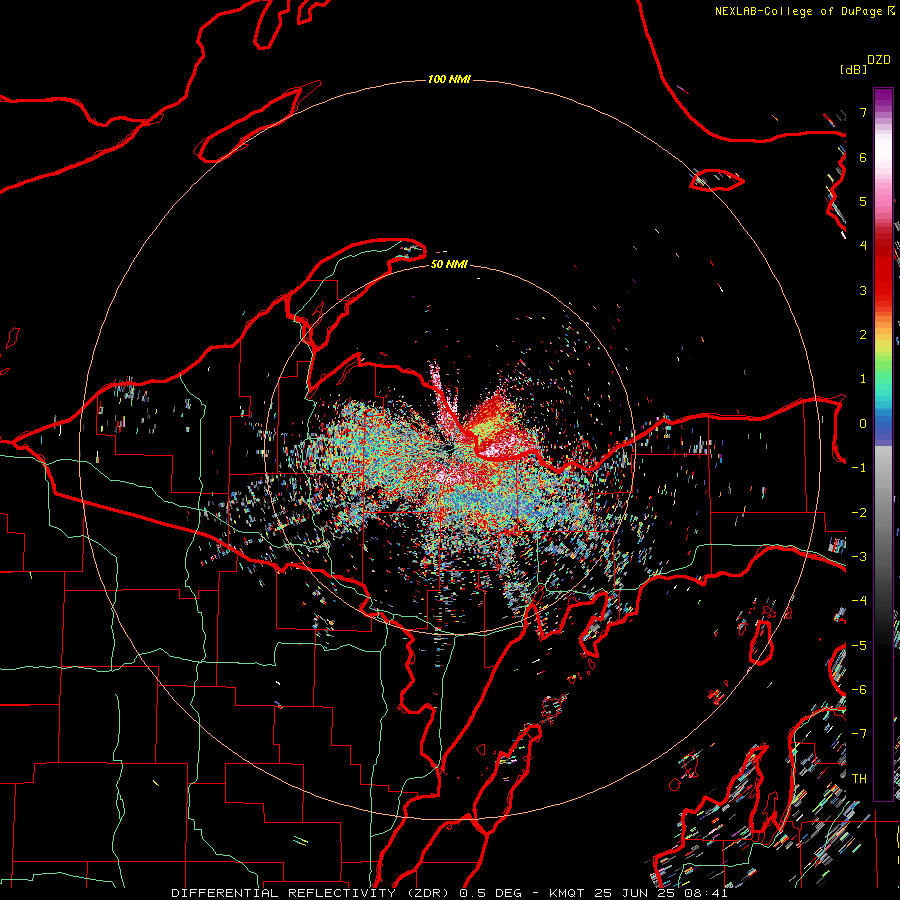Screen dimensions: 900x900
Task: Click the -1 value on the color scale
Action: click(x=859, y=468)
